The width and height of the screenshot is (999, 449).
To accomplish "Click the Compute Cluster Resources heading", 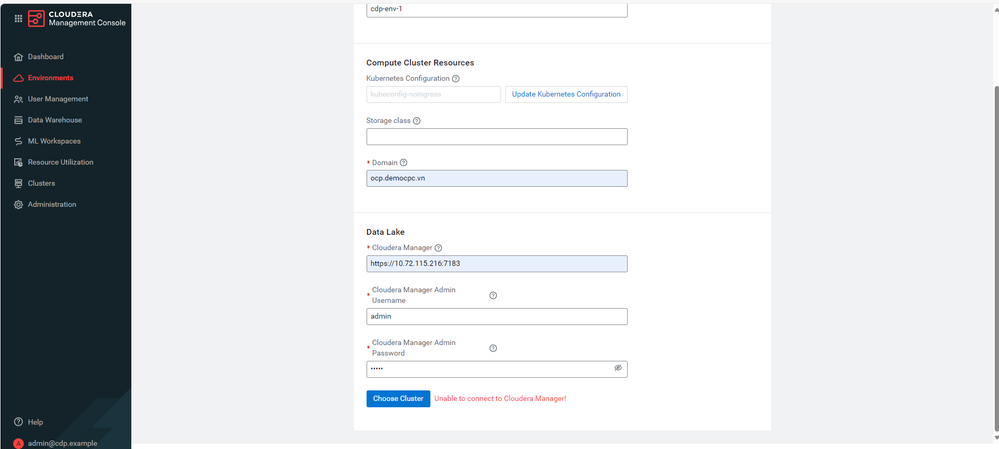I will coord(420,63).
